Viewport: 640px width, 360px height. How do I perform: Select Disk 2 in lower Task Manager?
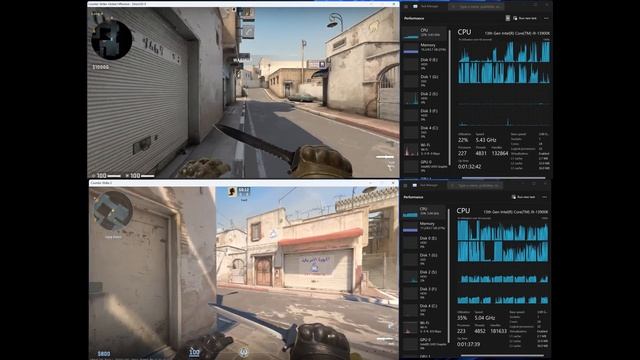[424, 276]
